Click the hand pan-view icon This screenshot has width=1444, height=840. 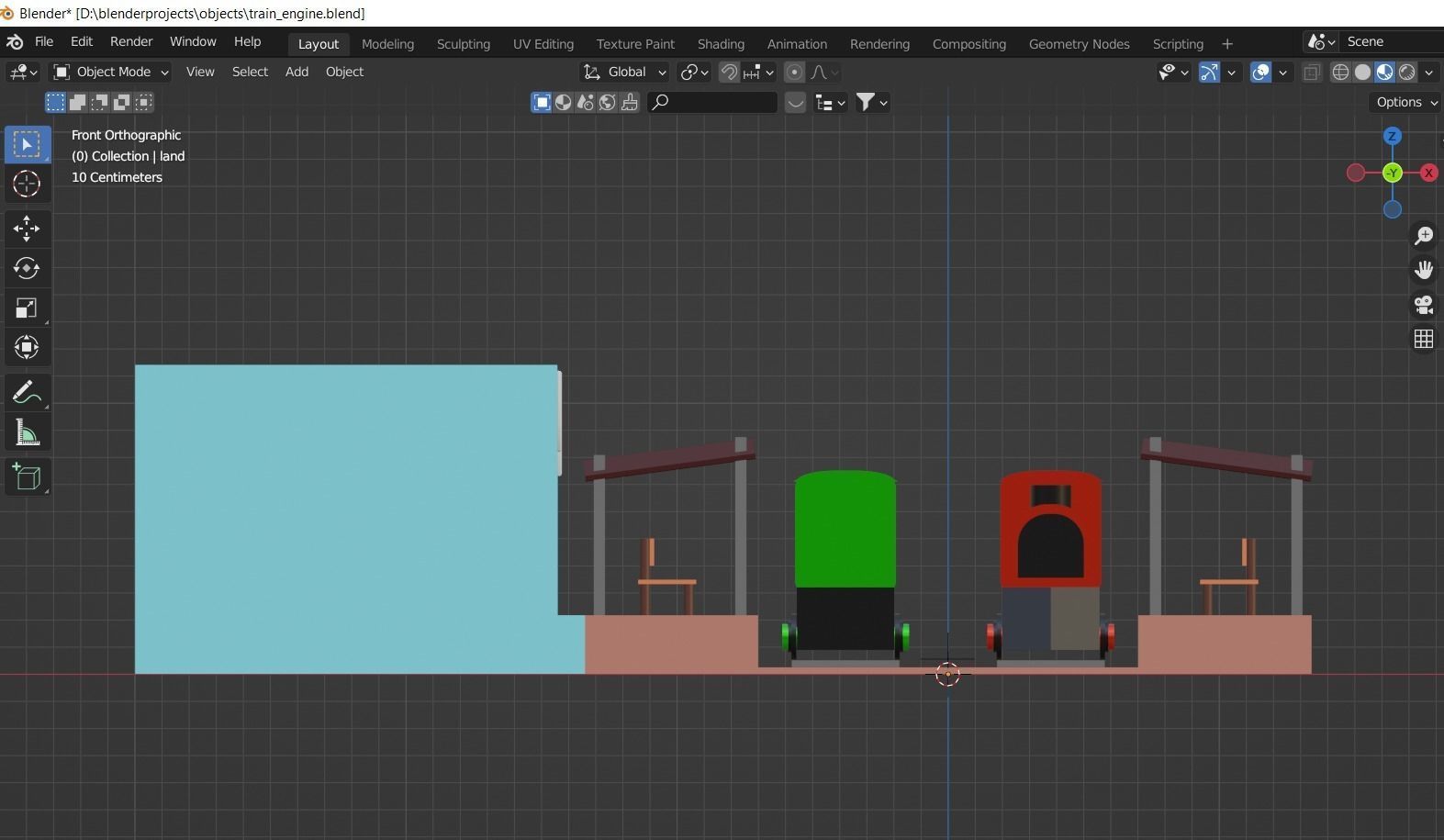(x=1424, y=270)
